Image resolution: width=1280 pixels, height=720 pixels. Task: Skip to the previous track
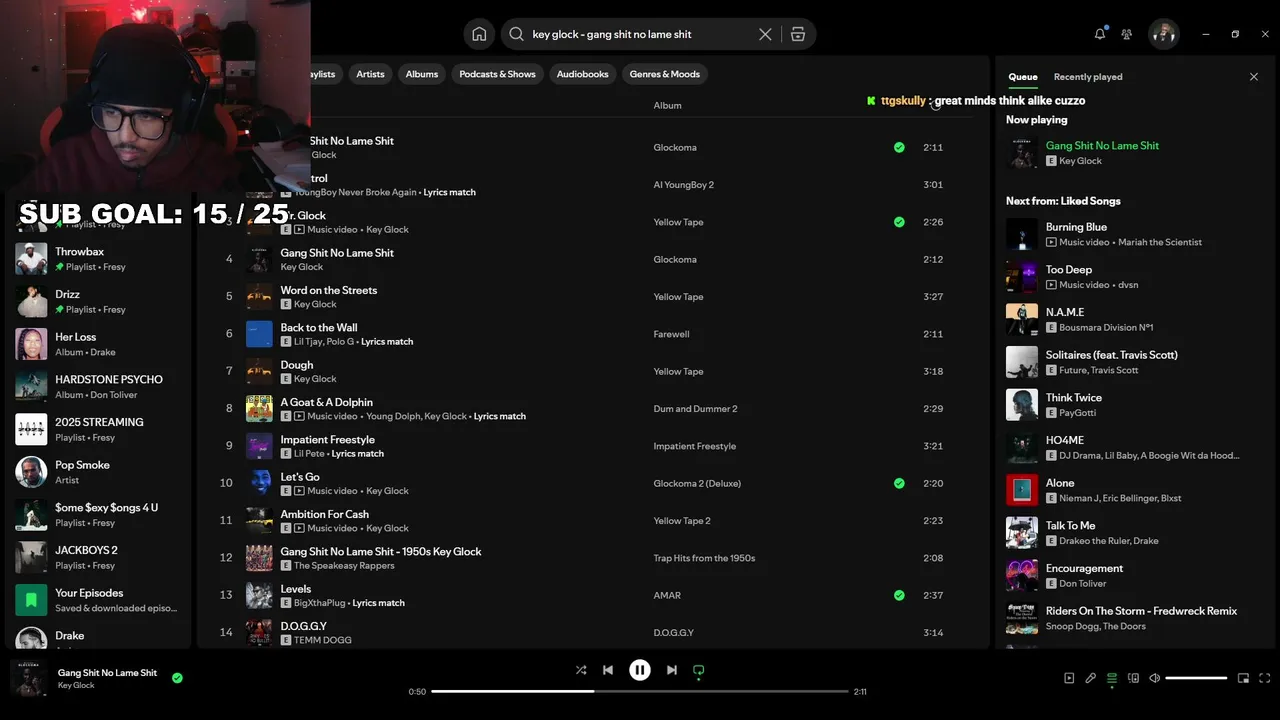click(x=608, y=670)
